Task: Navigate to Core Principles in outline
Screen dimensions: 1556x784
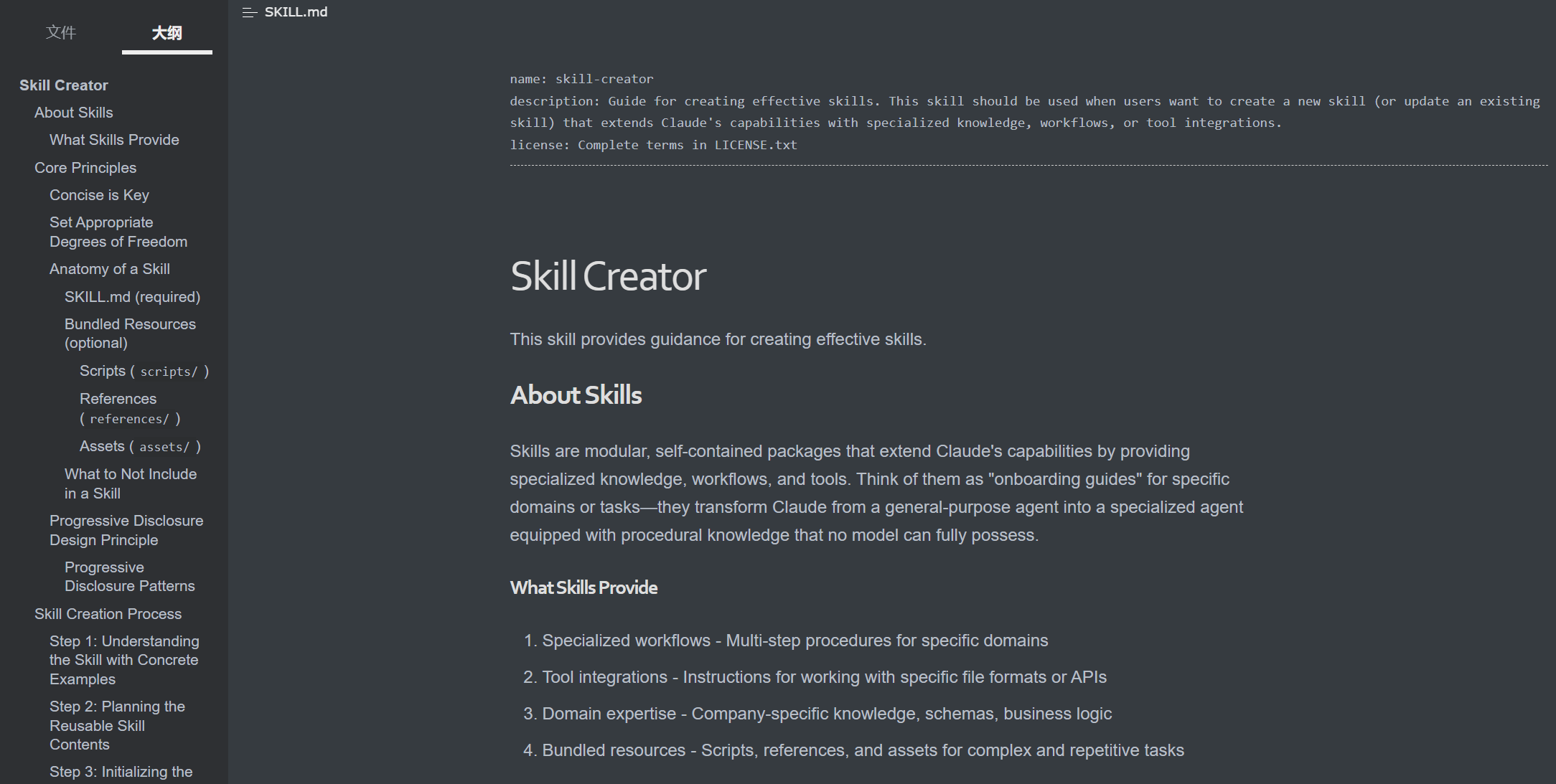Action: point(85,168)
